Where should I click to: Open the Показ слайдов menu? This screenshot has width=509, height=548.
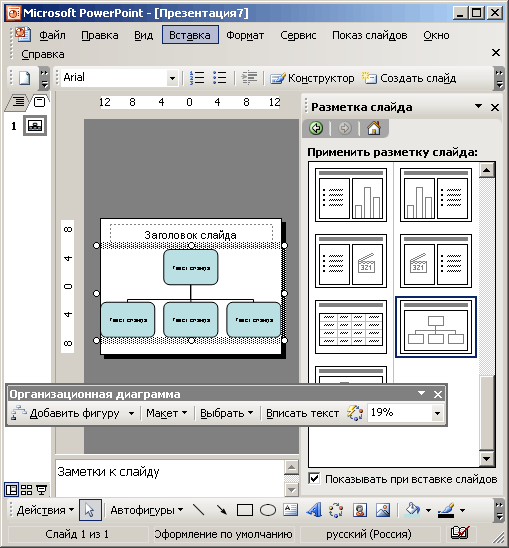(x=370, y=35)
